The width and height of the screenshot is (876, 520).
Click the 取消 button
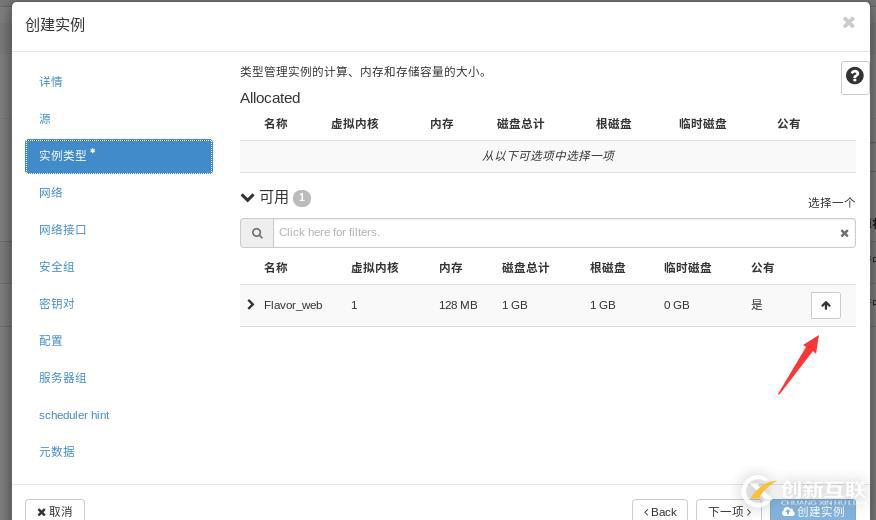tap(55, 511)
